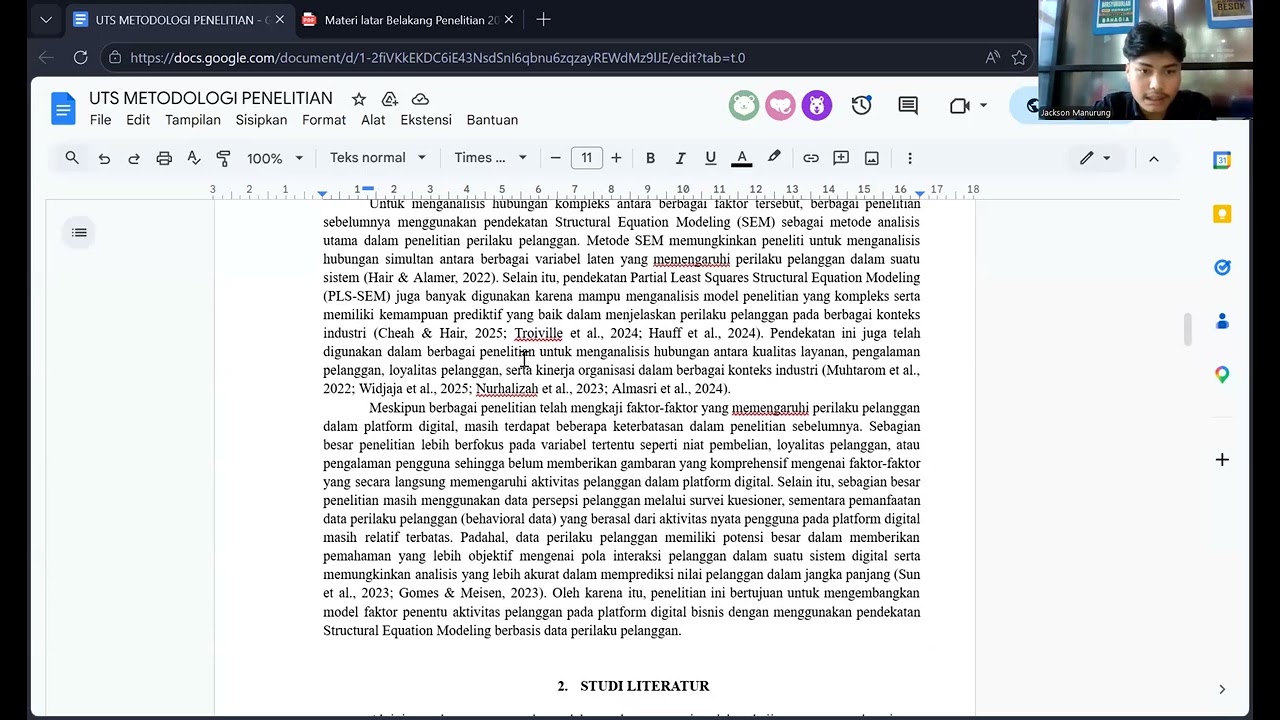Open the editing mode pencil dropdown
The image size is (1280, 720).
point(1095,158)
